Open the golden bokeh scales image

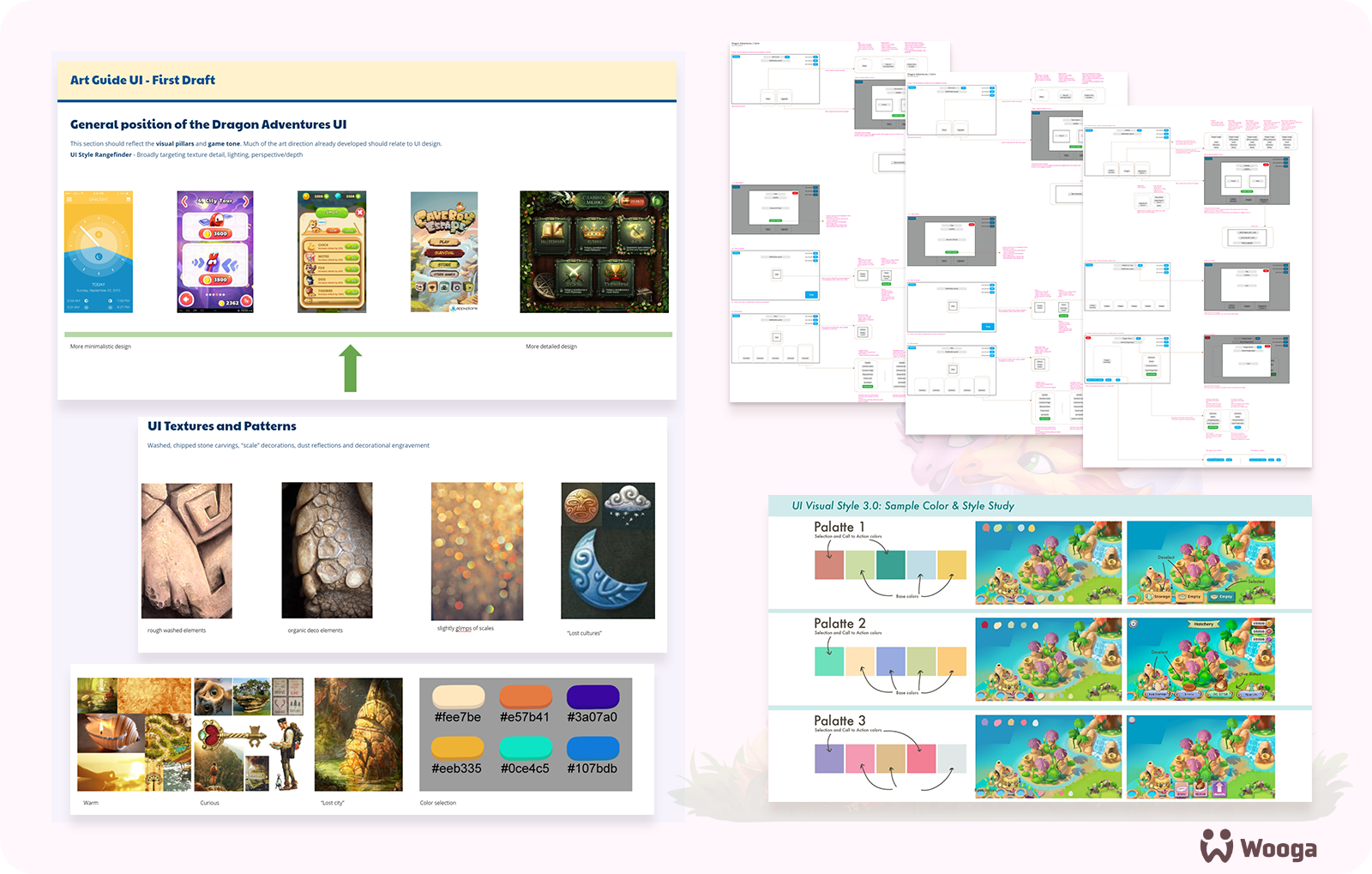[477, 552]
